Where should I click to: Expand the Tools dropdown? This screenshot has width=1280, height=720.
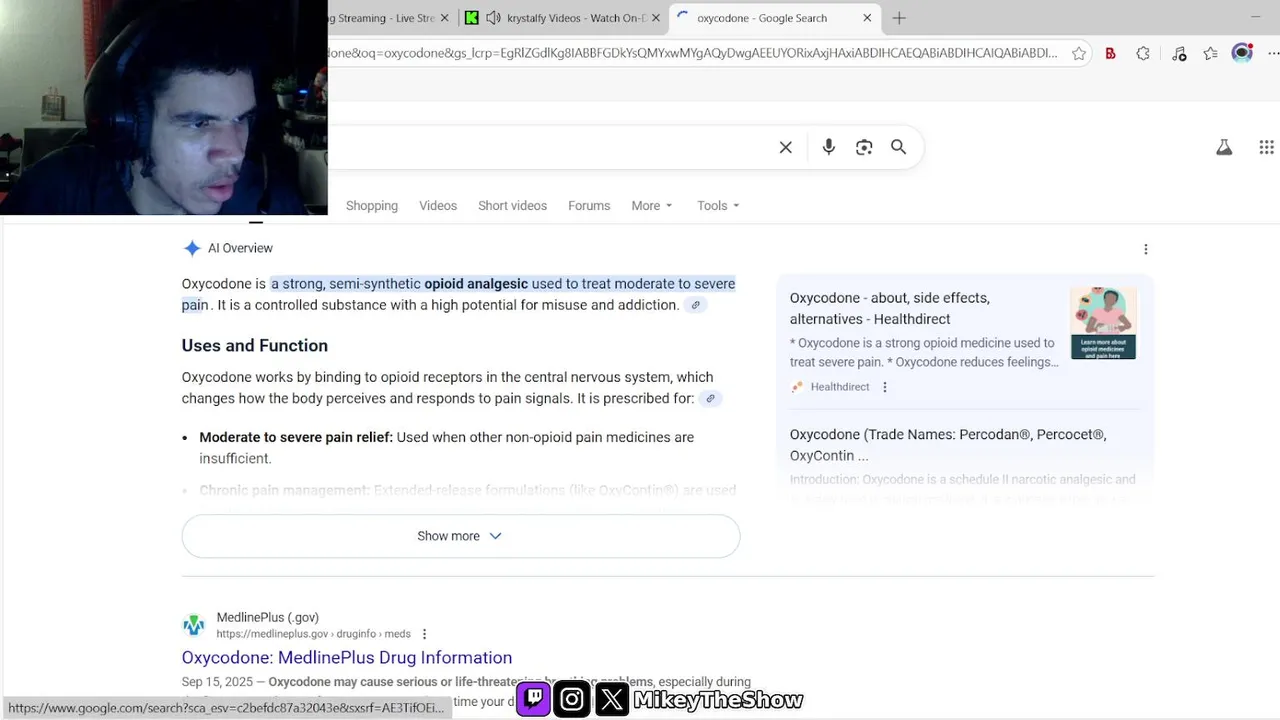point(718,206)
